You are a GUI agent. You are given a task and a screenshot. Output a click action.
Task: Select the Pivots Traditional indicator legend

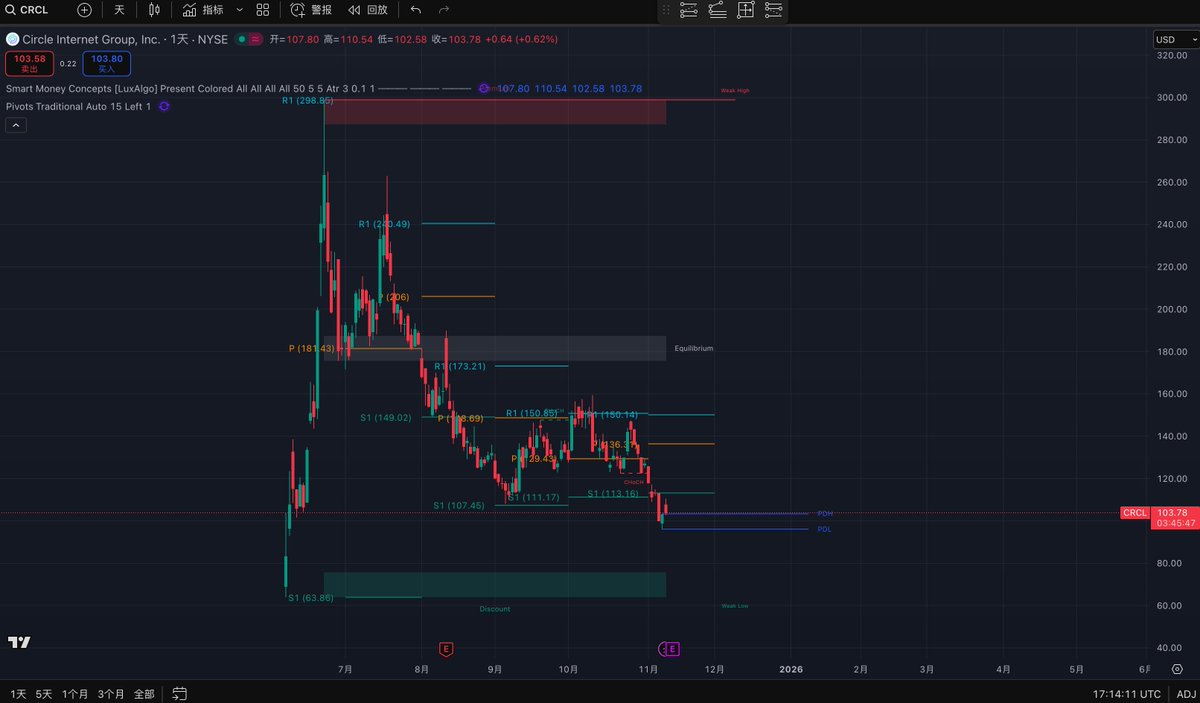78,106
